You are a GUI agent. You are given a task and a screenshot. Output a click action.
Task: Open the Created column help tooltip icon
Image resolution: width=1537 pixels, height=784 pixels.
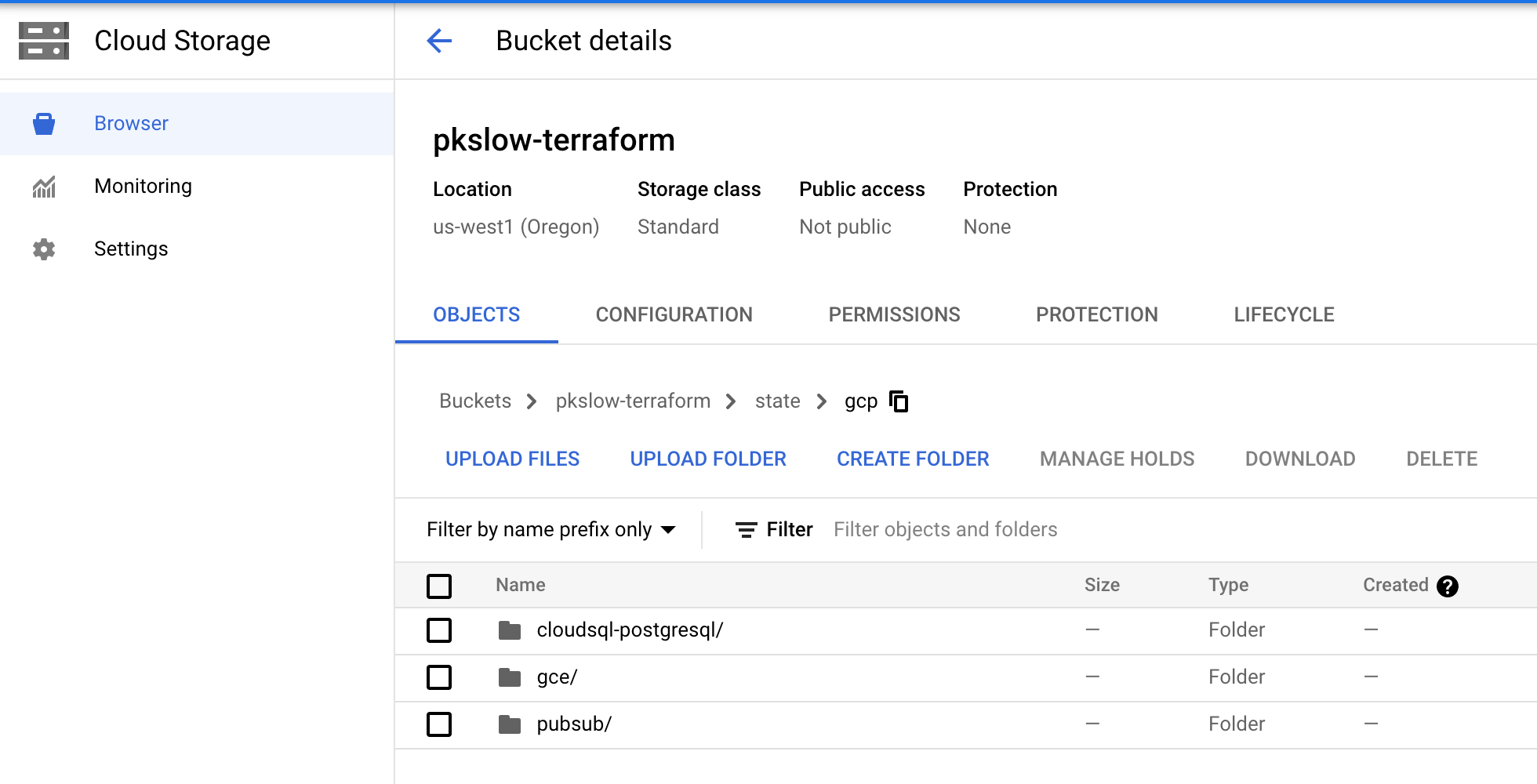coord(1448,586)
